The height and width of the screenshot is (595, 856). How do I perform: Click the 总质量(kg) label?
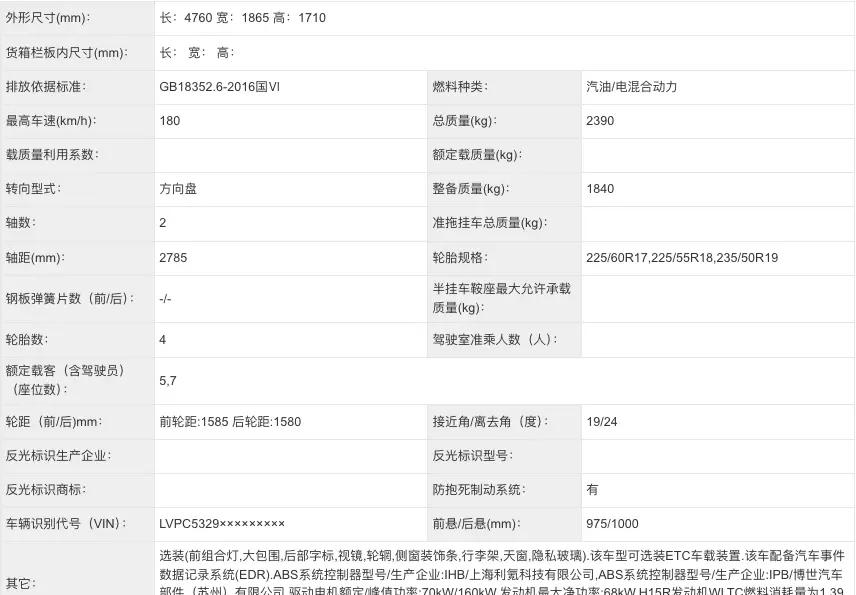tap(465, 121)
